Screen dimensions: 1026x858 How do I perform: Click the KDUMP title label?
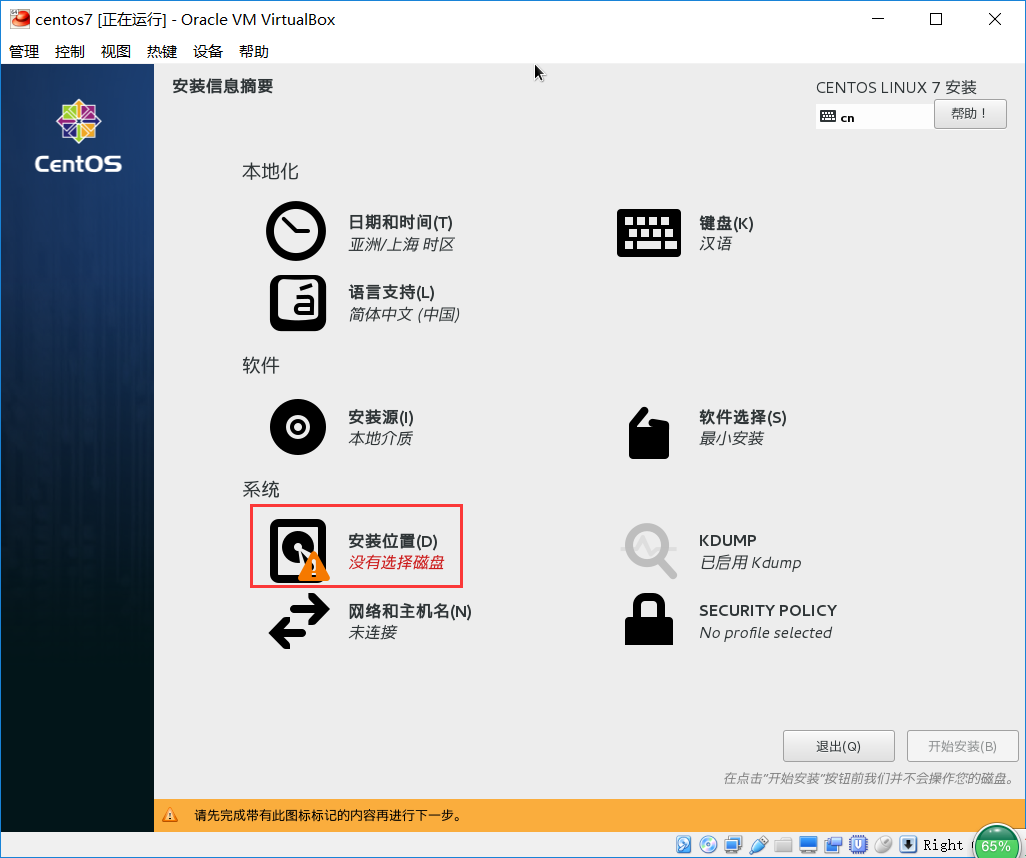728,541
